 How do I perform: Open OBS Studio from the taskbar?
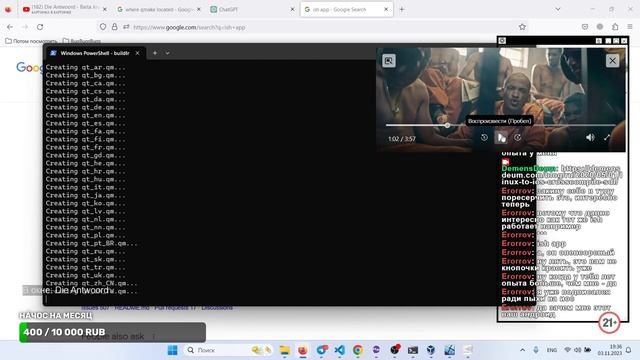tap(394, 350)
